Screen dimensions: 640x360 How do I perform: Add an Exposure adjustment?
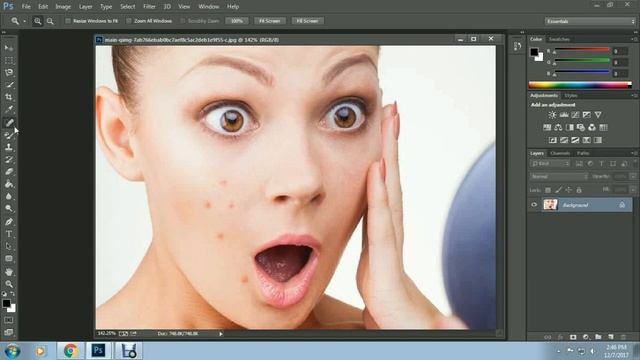pyautogui.click(x=587, y=115)
